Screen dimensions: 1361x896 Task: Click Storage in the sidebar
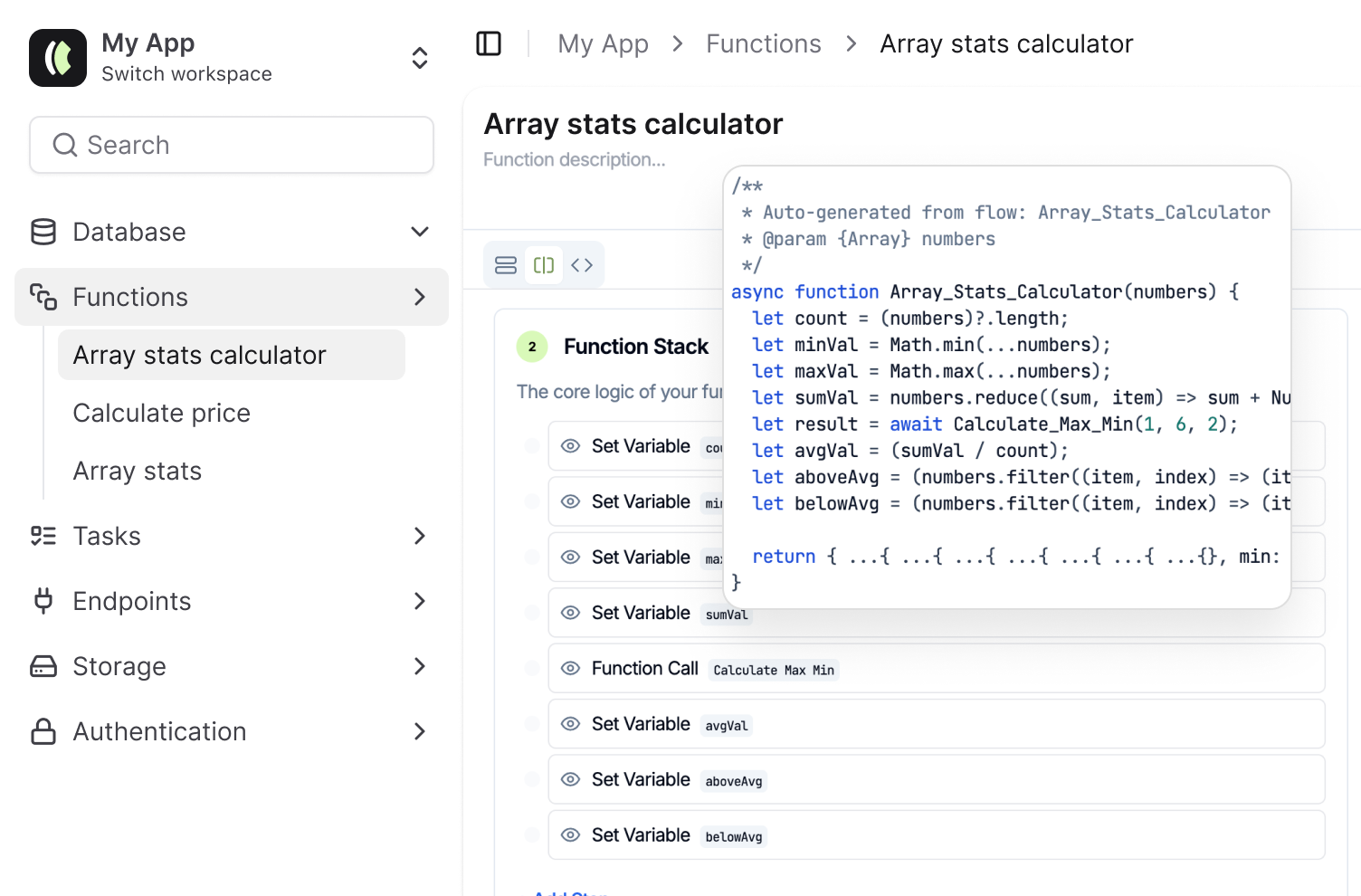[x=119, y=666]
